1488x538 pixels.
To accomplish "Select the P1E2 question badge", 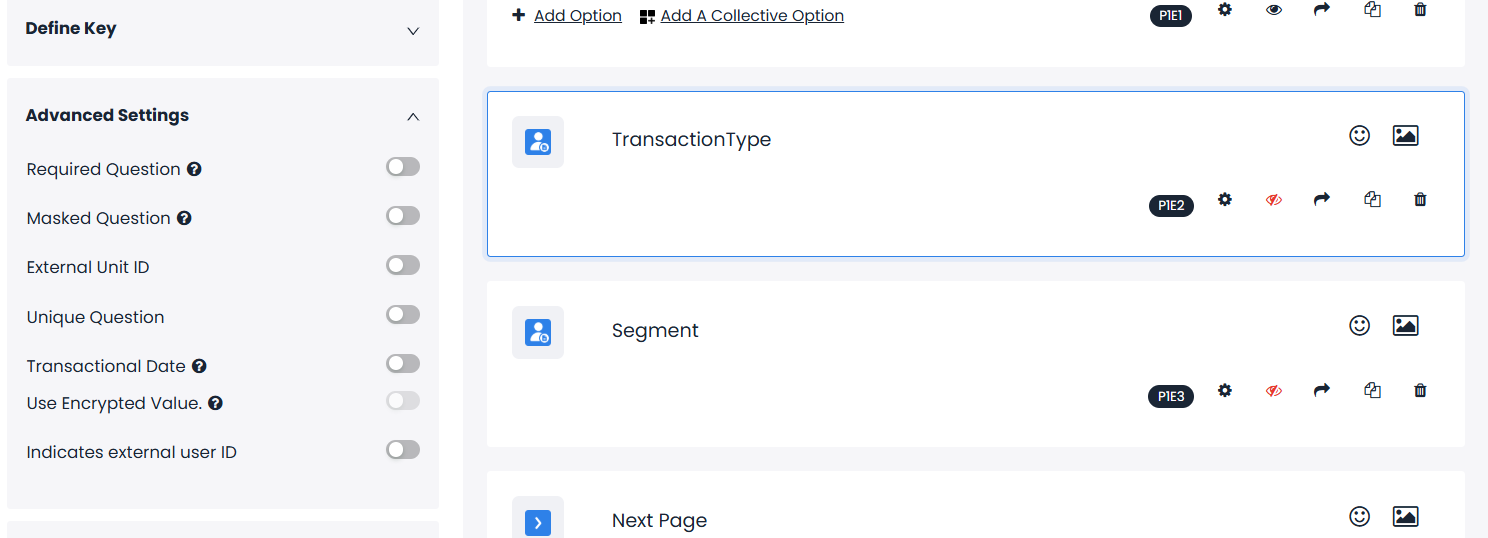I will 1171,206.
